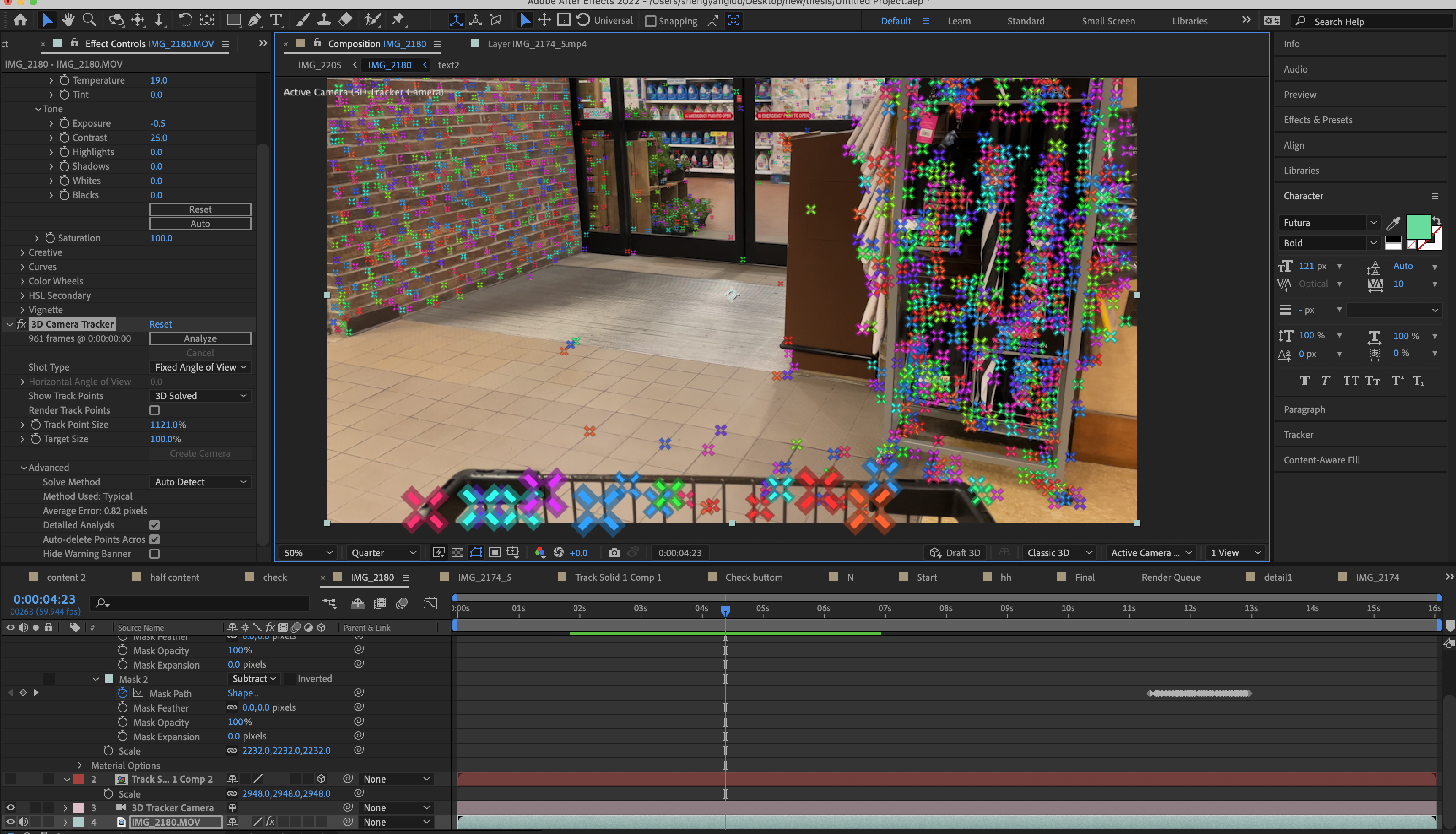Select the Roto Brush tool

point(372,21)
